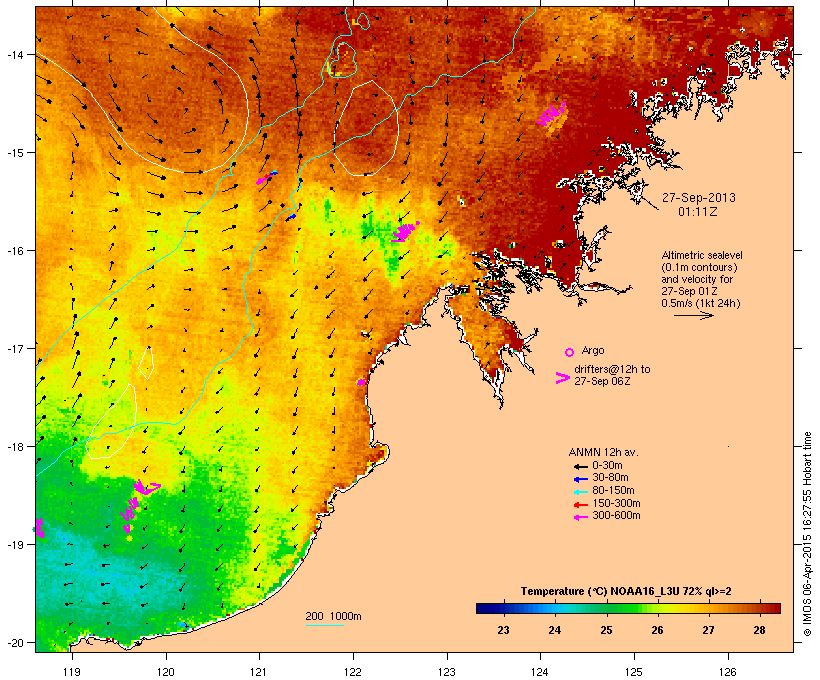This screenshot has height=680, width=820.
Task: Click the magenta drifters arrowhead legend symbol
Action: tap(562, 378)
